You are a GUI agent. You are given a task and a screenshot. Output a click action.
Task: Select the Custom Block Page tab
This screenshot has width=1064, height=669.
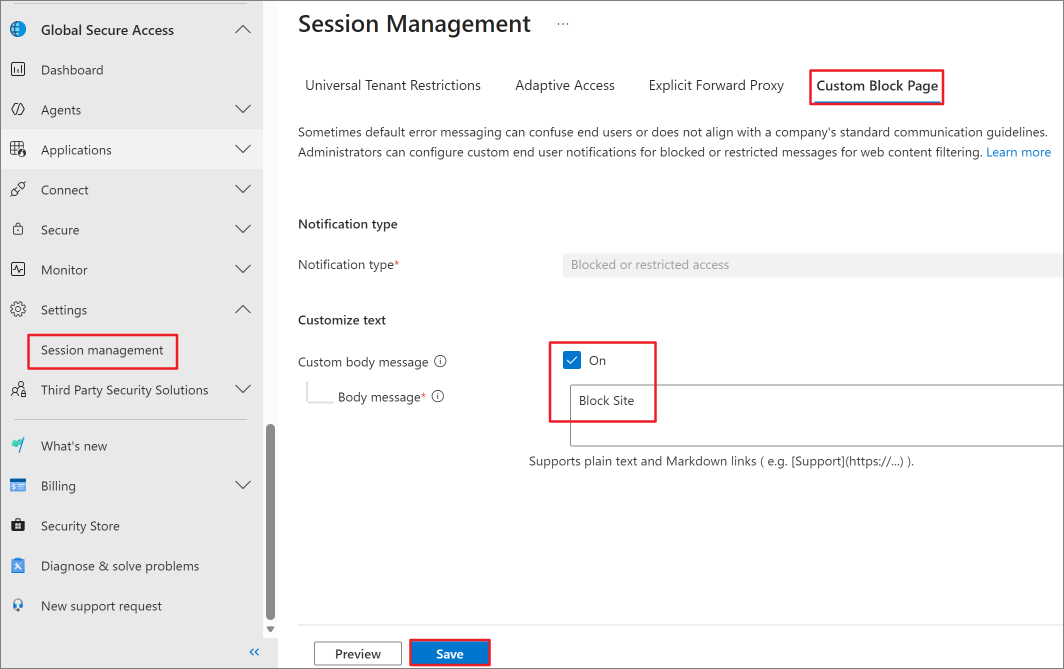(877, 86)
